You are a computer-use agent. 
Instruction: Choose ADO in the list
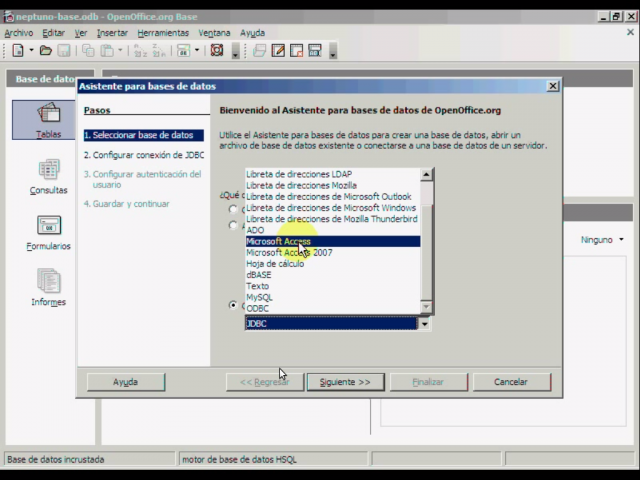click(x=333, y=230)
